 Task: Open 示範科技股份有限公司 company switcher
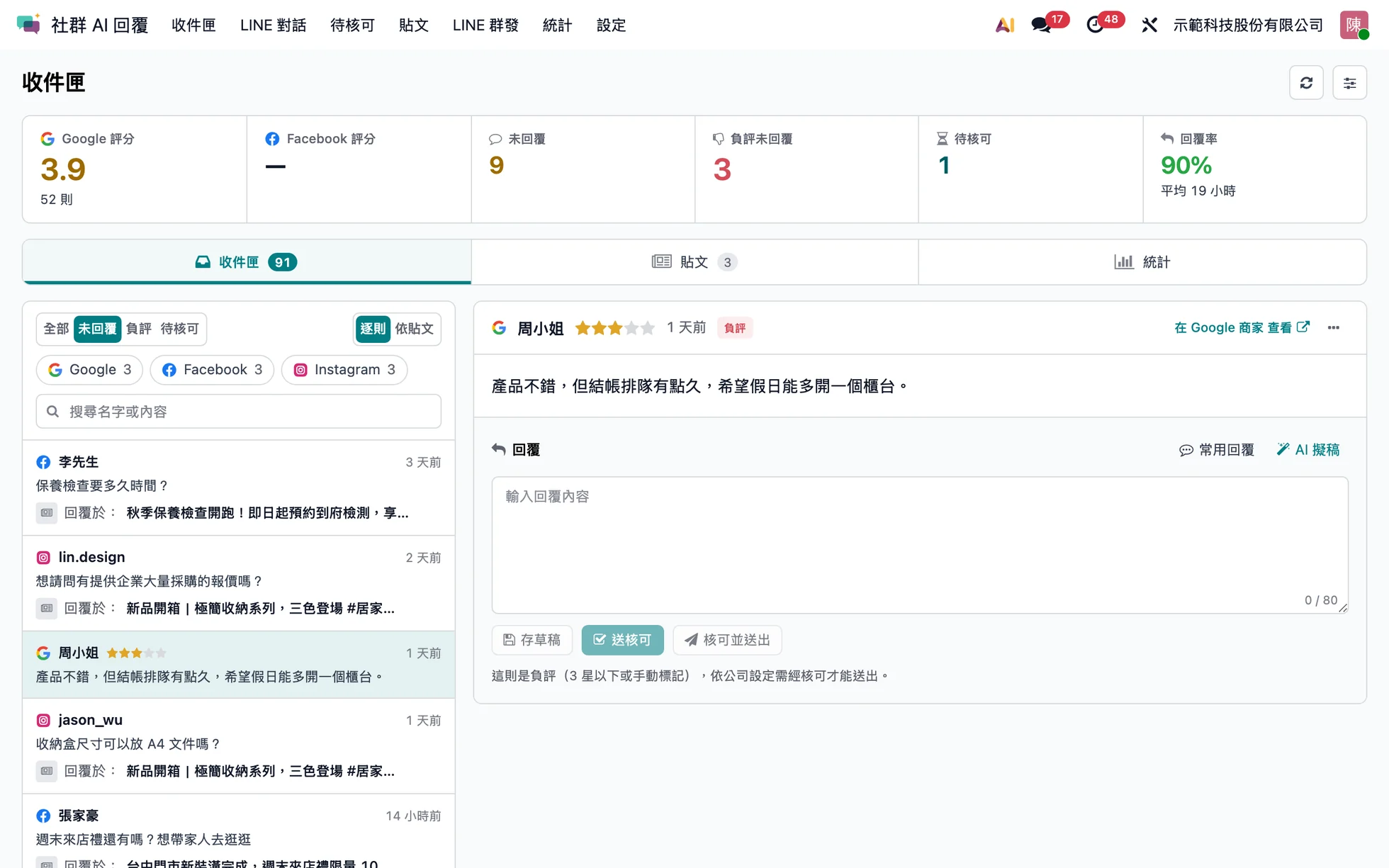(x=1248, y=26)
